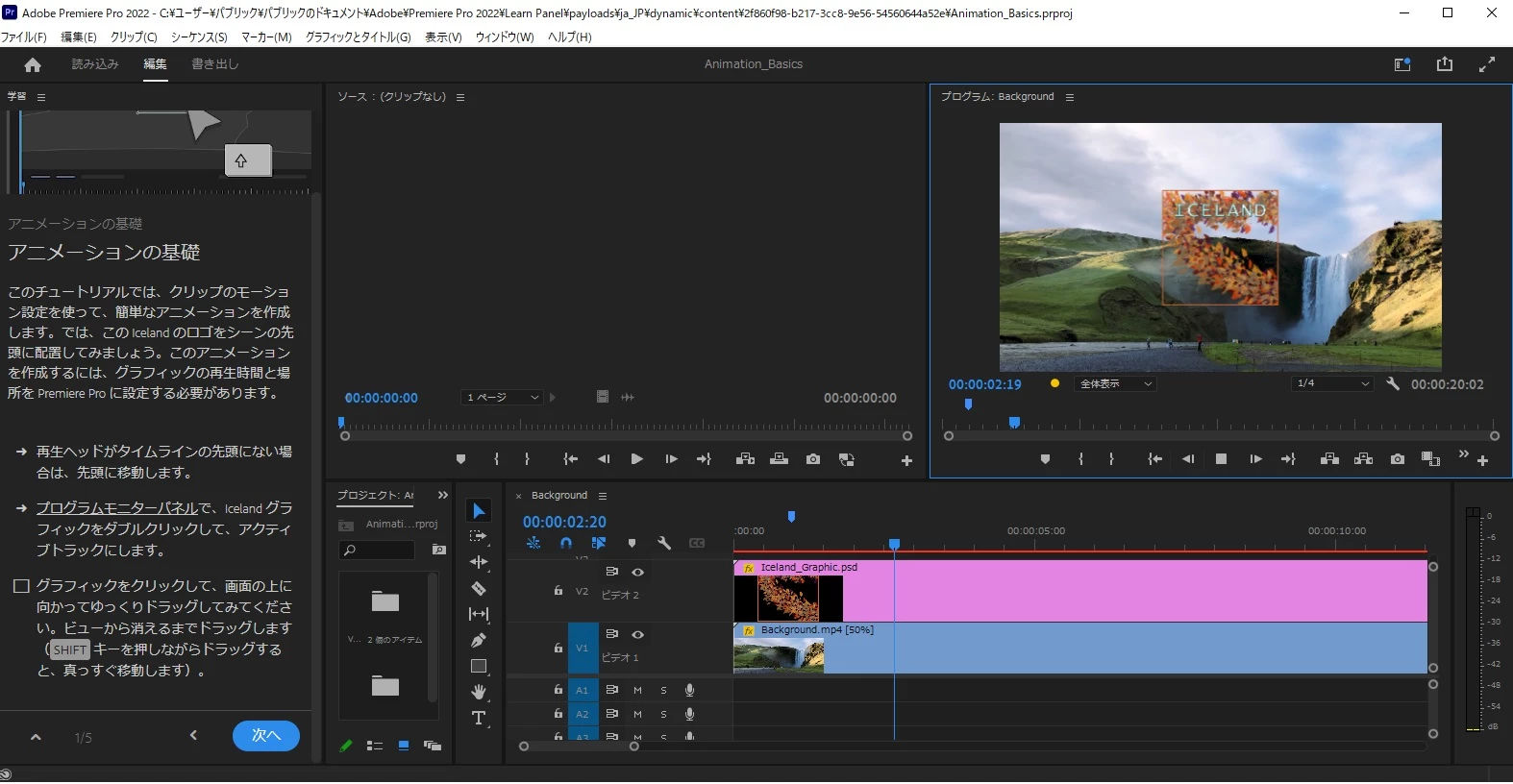Mute audio track A1
The height and width of the screenshot is (784, 1513).
point(637,690)
